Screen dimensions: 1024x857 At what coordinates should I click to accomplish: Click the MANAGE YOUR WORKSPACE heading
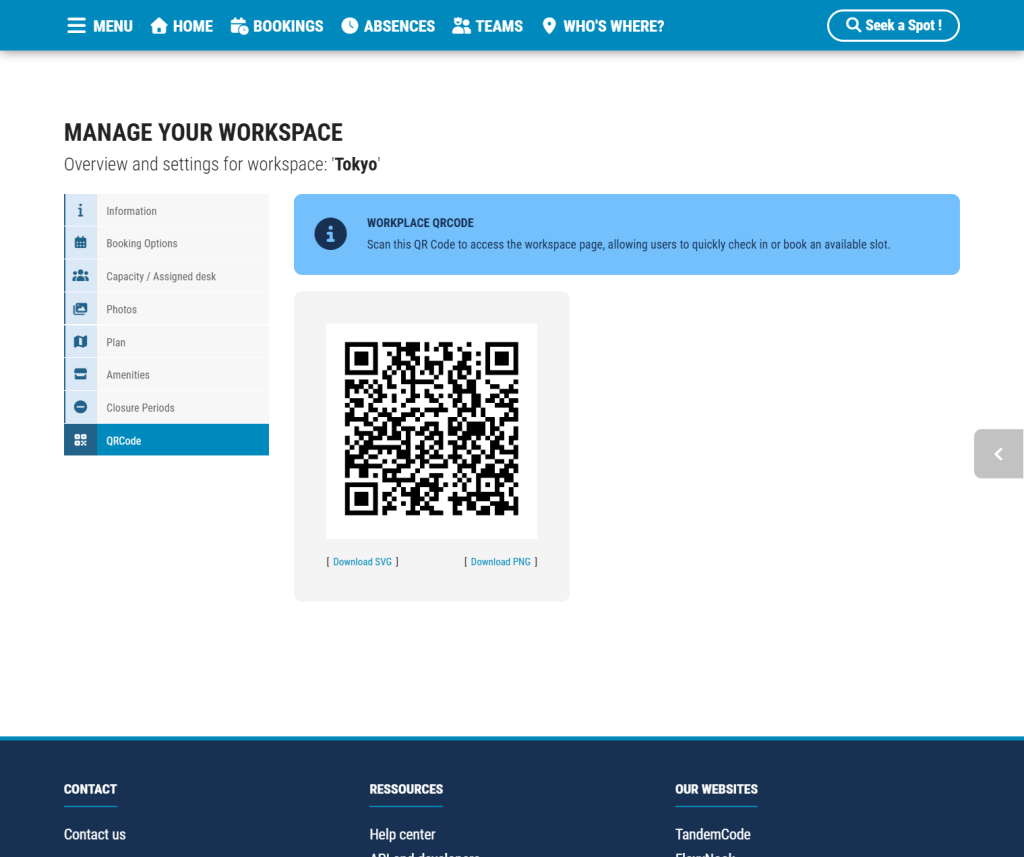pyautogui.click(x=203, y=133)
